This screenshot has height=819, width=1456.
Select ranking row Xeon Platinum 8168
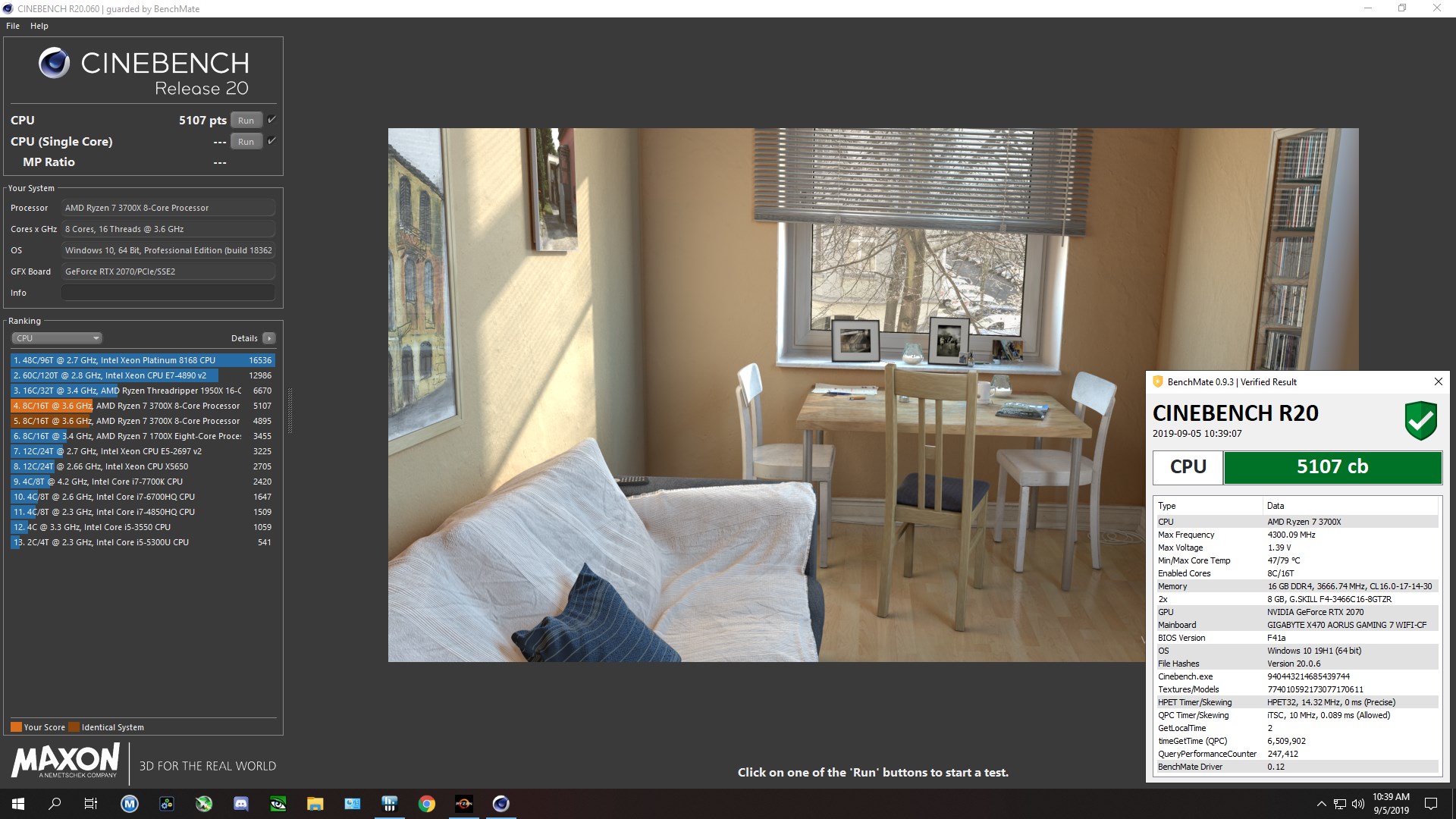click(x=143, y=360)
